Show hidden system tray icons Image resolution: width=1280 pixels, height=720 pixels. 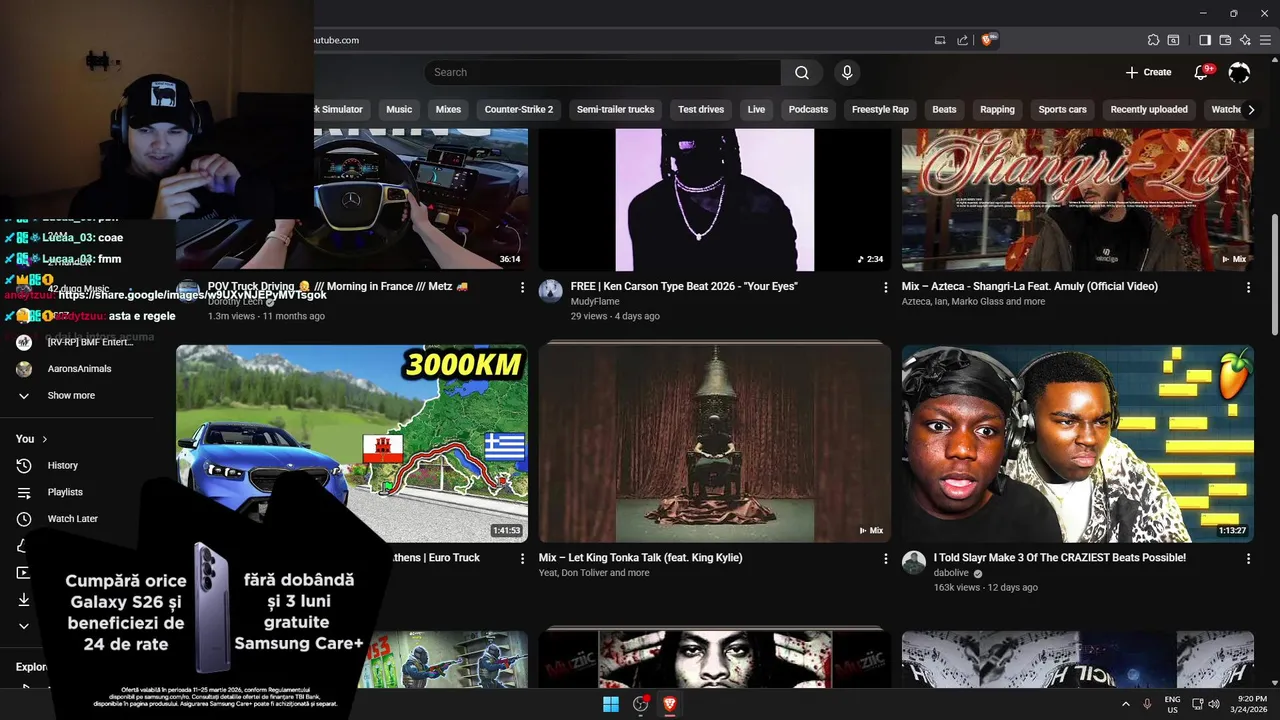(1126, 704)
